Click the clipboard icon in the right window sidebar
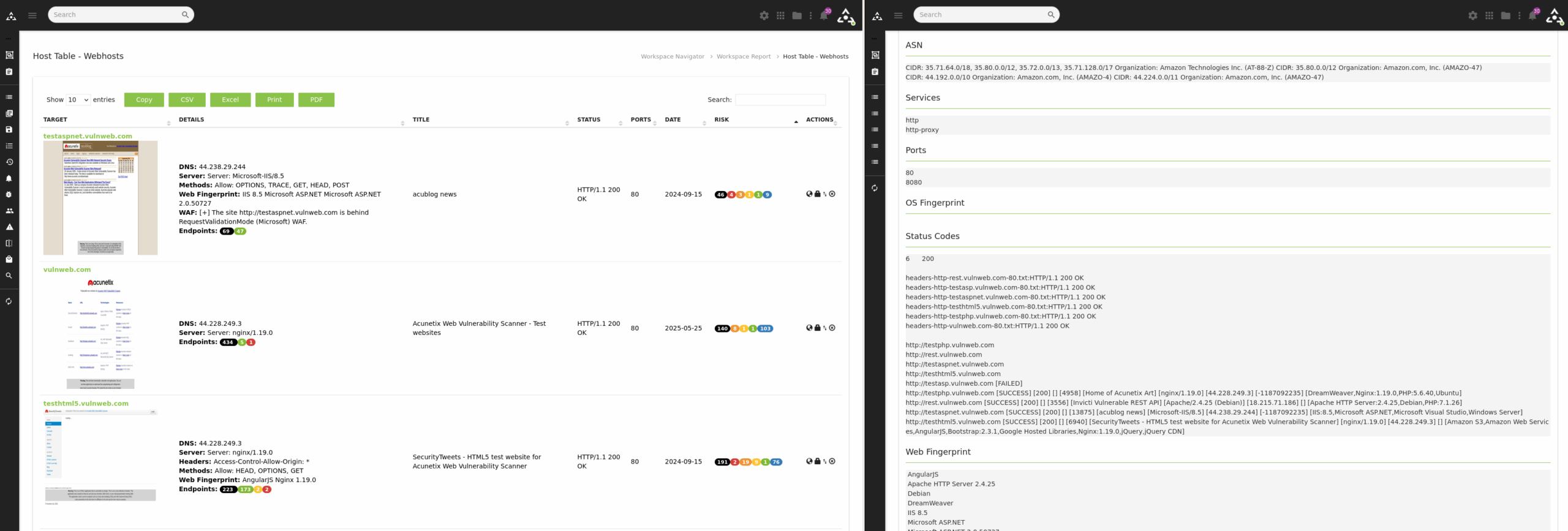 (x=875, y=72)
